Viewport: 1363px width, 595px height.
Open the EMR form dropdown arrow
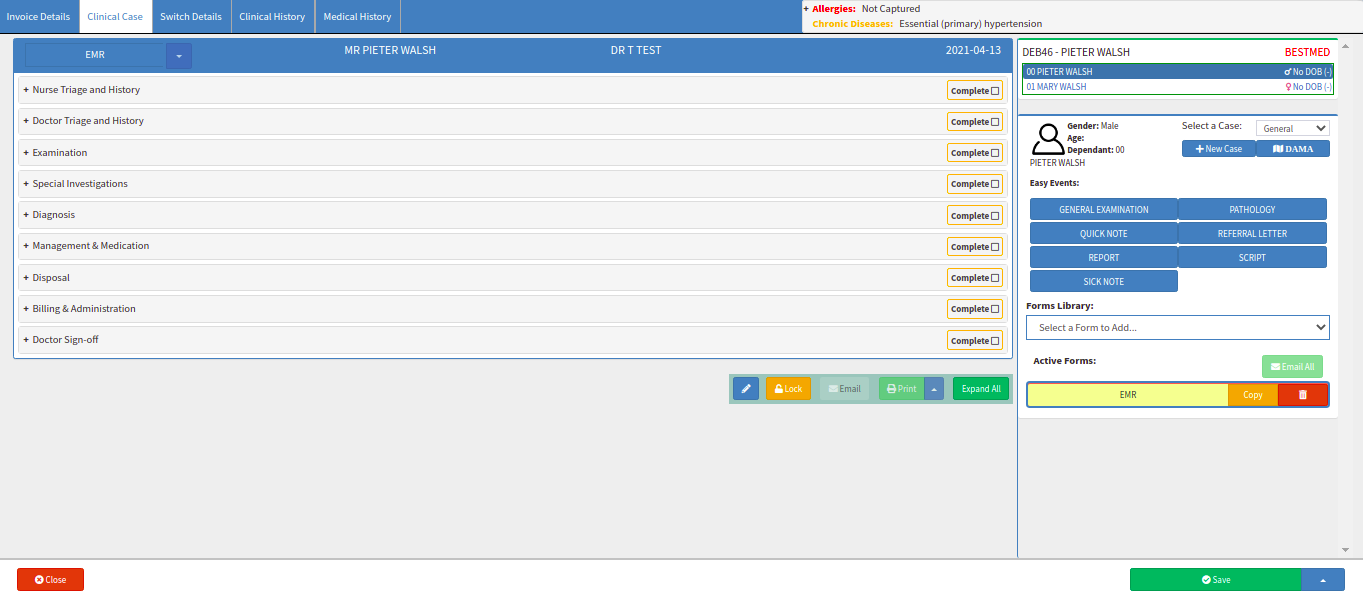point(179,56)
